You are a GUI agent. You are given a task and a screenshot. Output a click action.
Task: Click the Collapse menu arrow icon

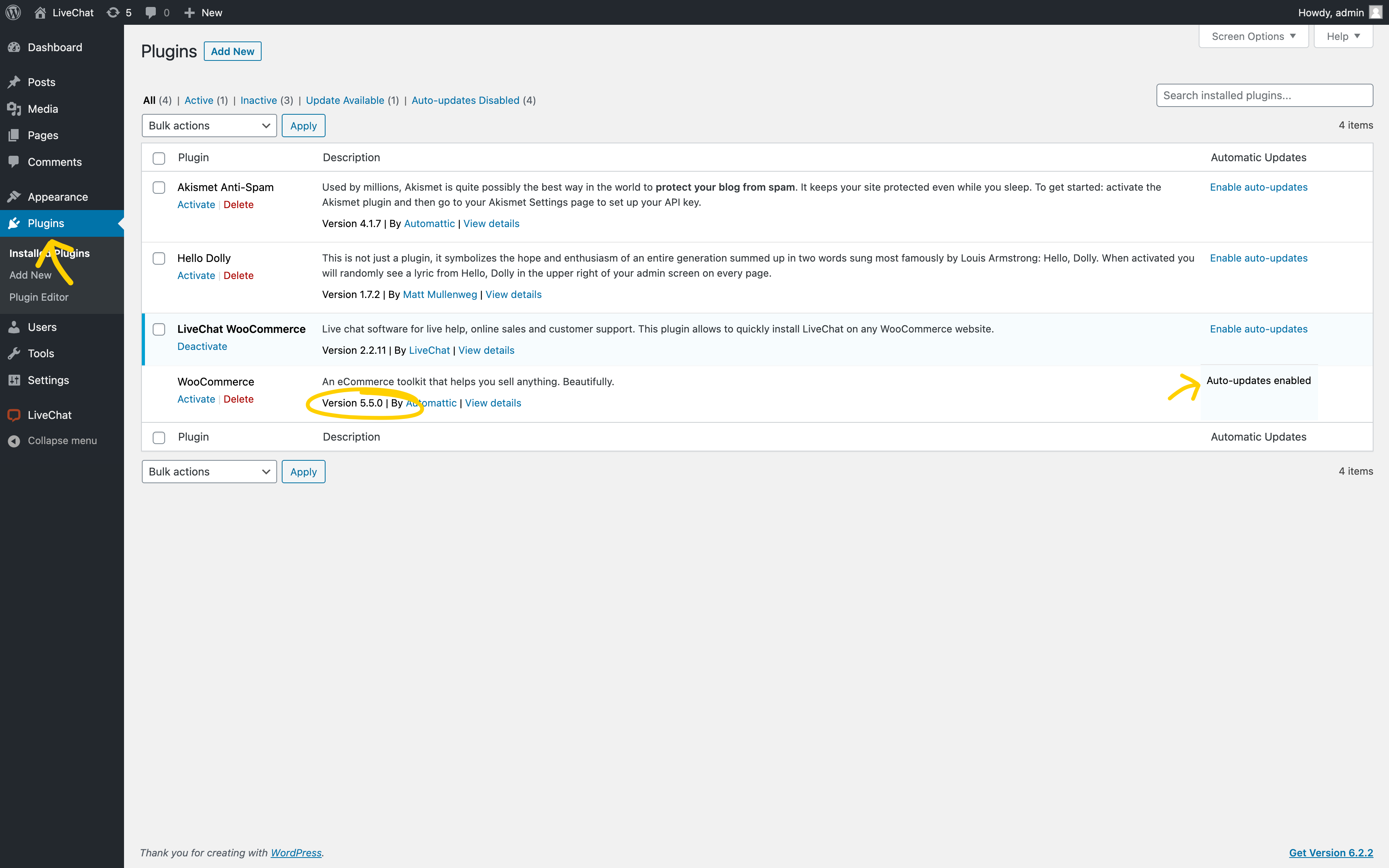coord(14,441)
